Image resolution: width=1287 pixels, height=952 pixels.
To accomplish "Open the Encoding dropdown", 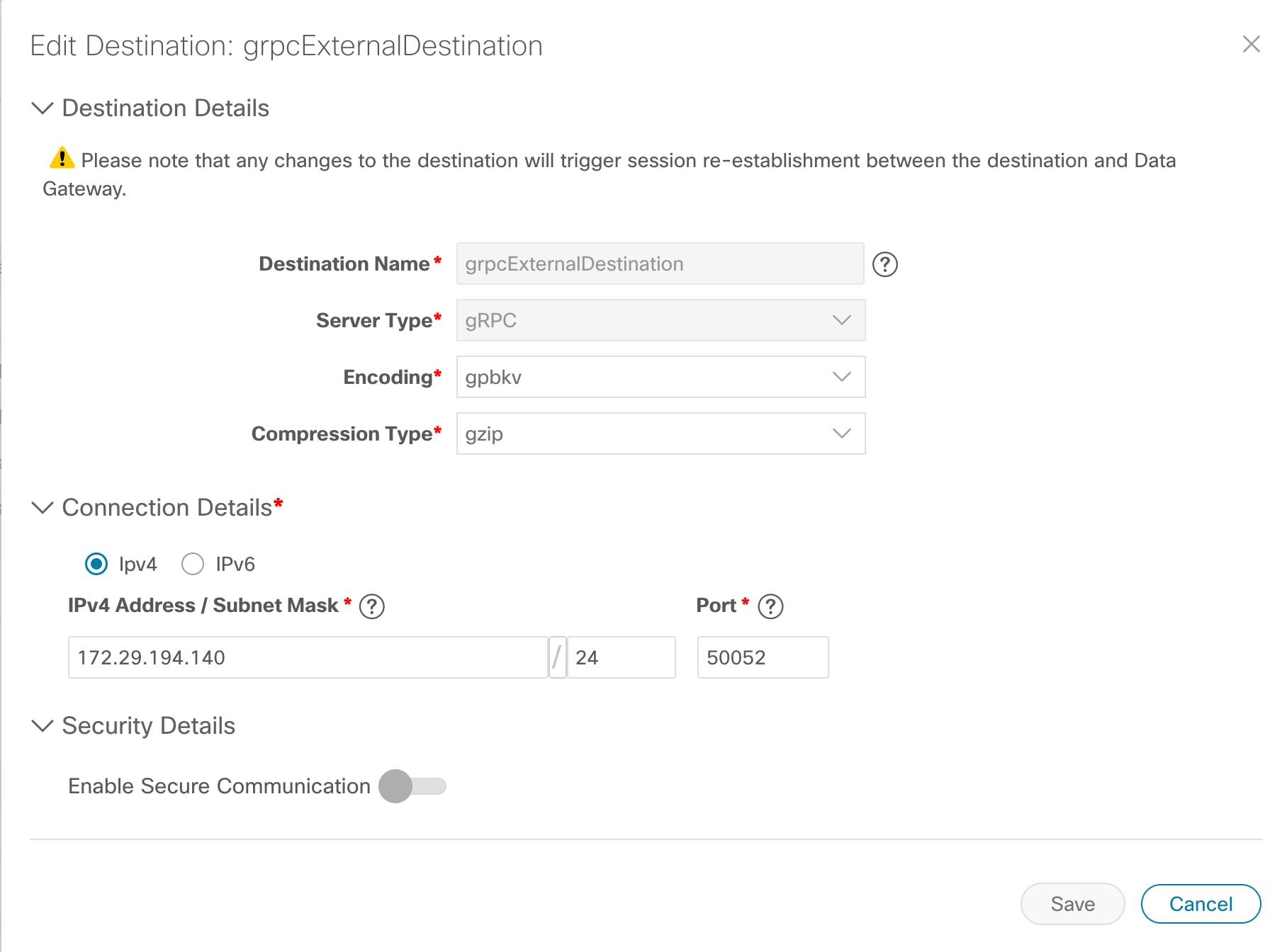I will pyautogui.click(x=661, y=377).
